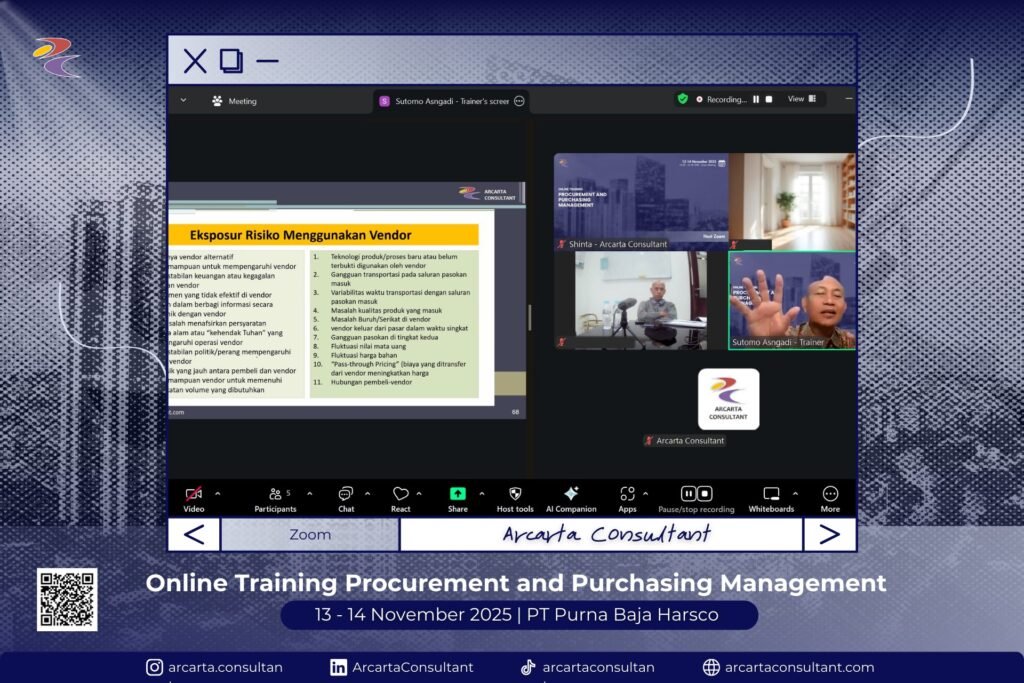Viewport: 1024px width, 683px height.
Task: Expand the arrow next to Video
Action: (x=218, y=493)
